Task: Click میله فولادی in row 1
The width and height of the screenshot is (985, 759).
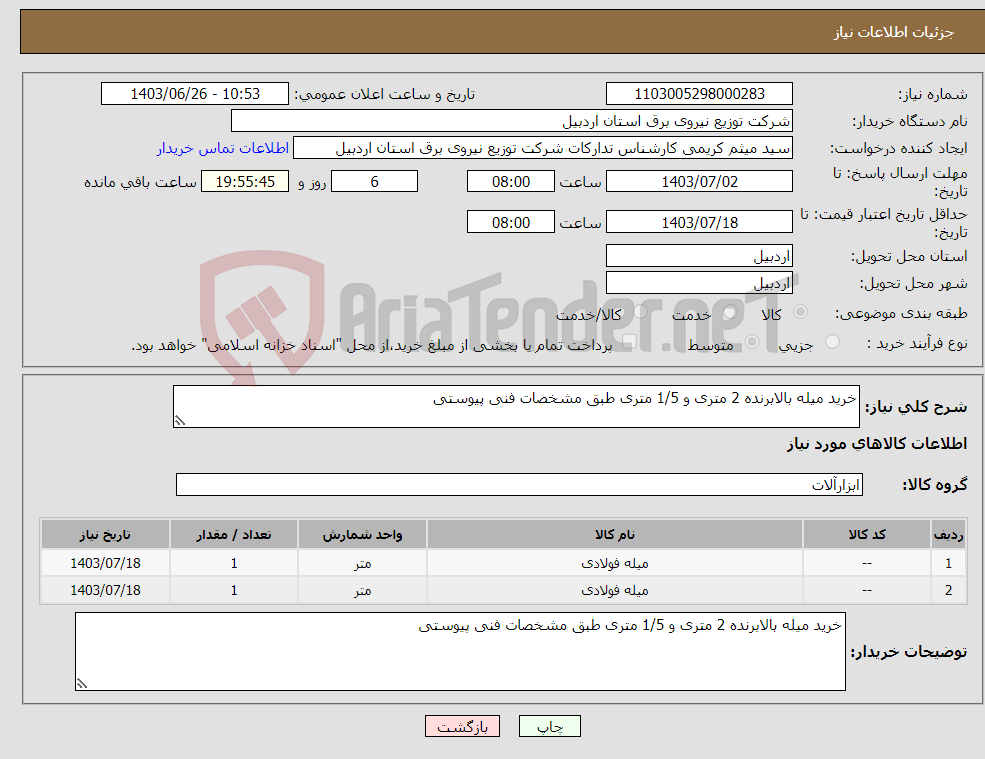Action: pos(614,564)
